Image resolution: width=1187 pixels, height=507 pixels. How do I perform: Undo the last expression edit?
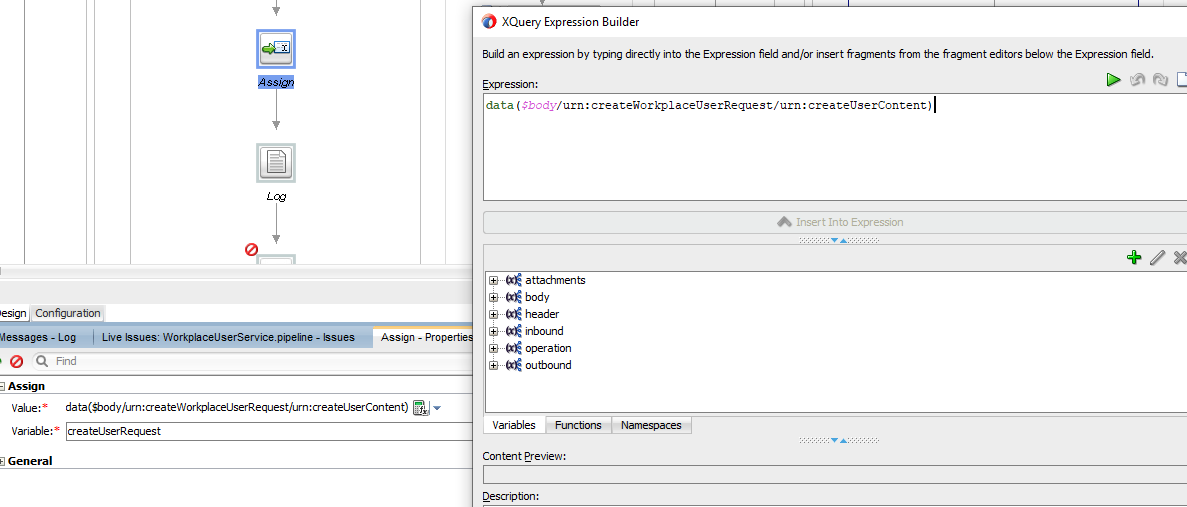click(1137, 79)
